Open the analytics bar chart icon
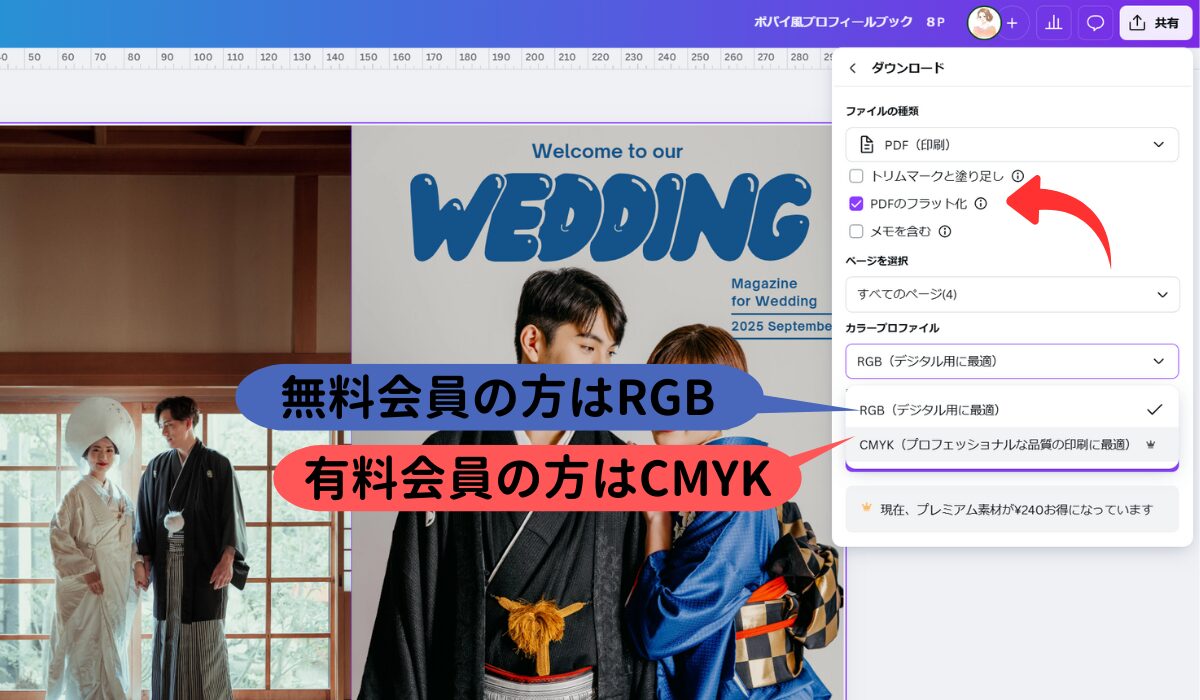This screenshot has width=1200, height=700. [1053, 23]
